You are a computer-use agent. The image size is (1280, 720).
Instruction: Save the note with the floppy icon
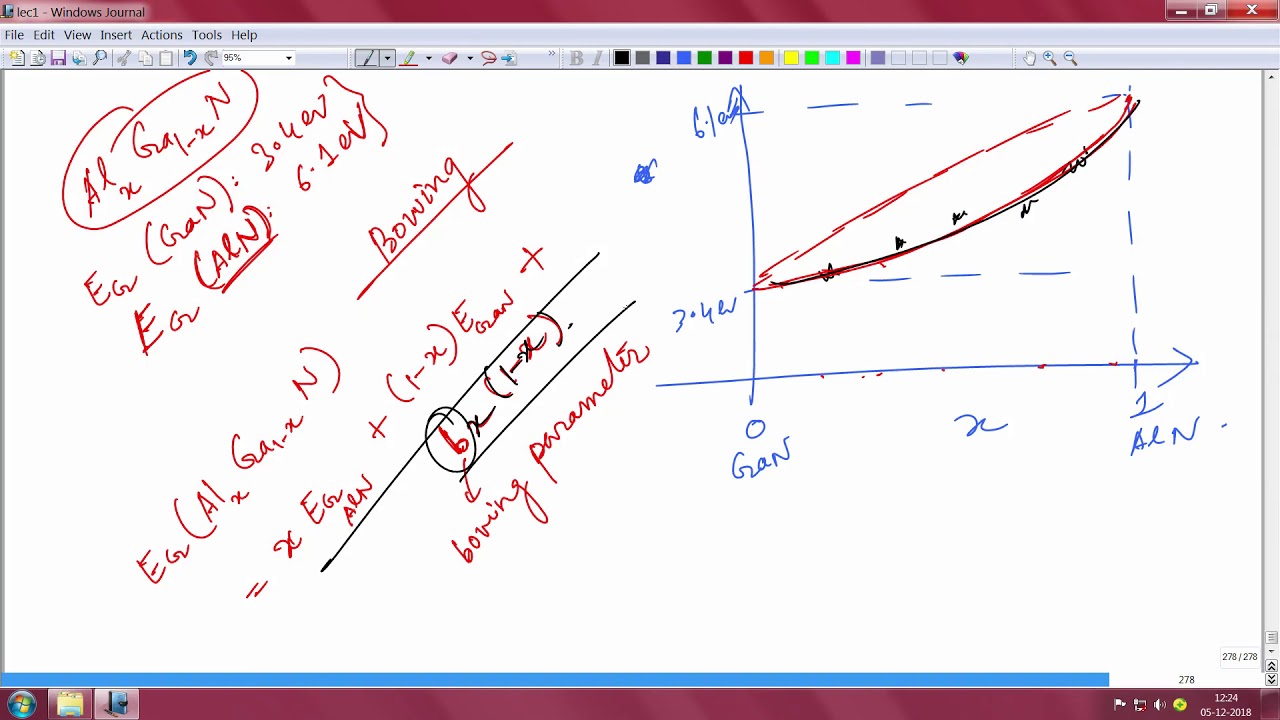point(58,58)
